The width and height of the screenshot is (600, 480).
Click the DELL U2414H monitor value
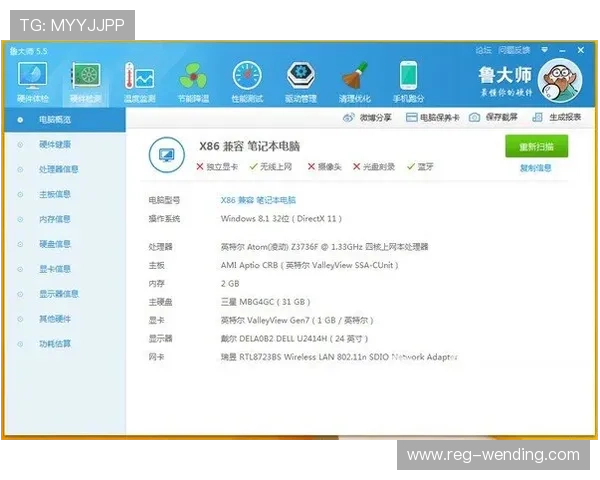coord(294,339)
